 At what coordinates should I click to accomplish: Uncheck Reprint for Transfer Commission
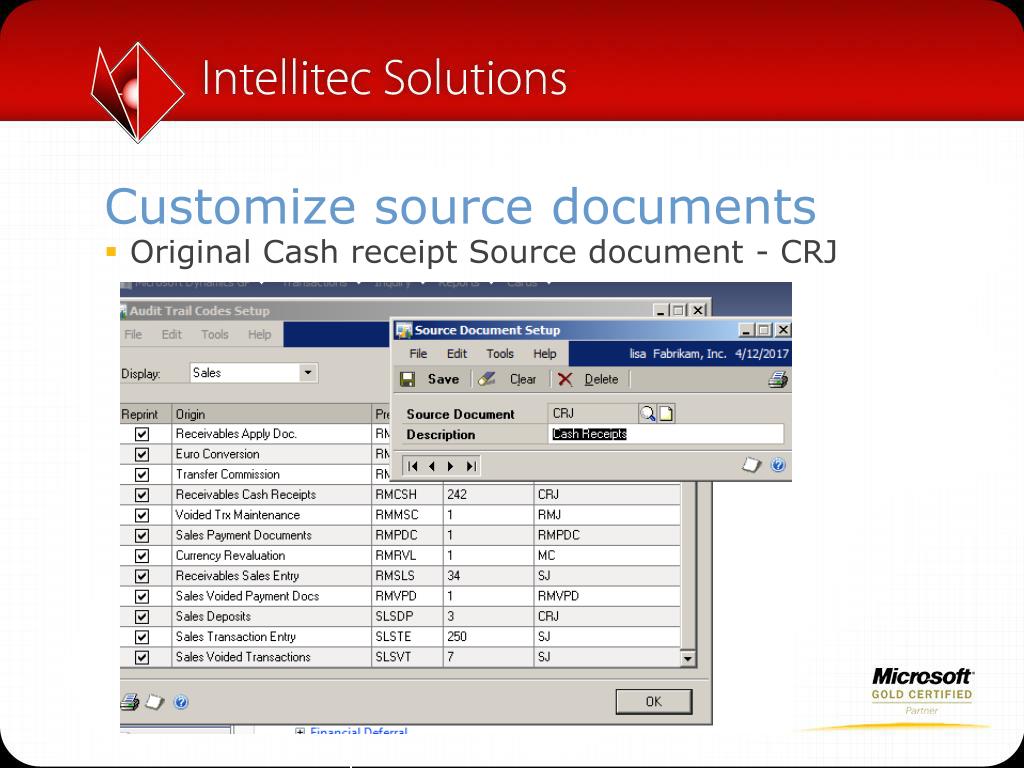click(x=142, y=474)
